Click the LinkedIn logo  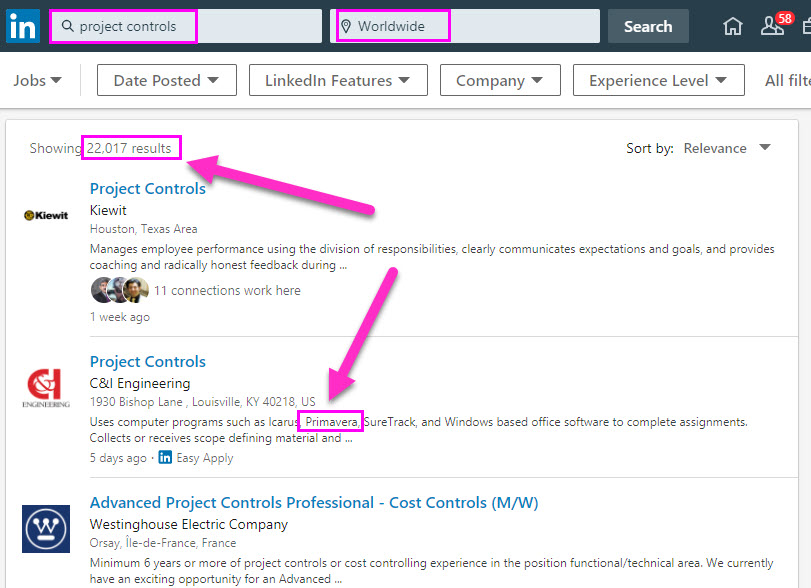[23, 26]
